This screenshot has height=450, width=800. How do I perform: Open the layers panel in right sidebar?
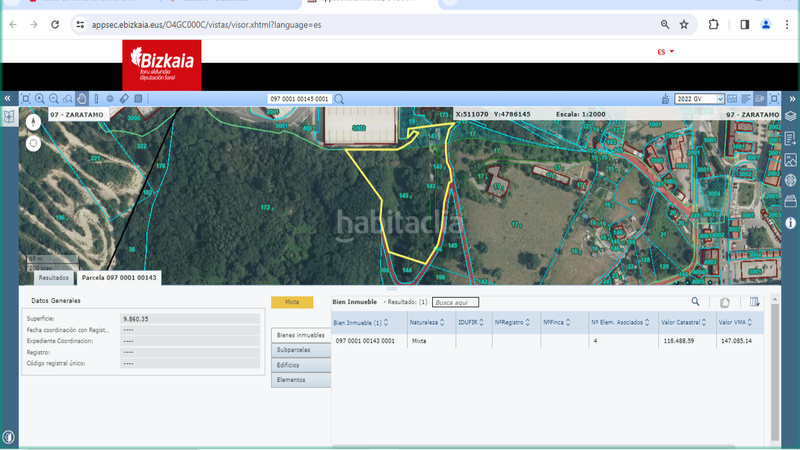(790, 118)
